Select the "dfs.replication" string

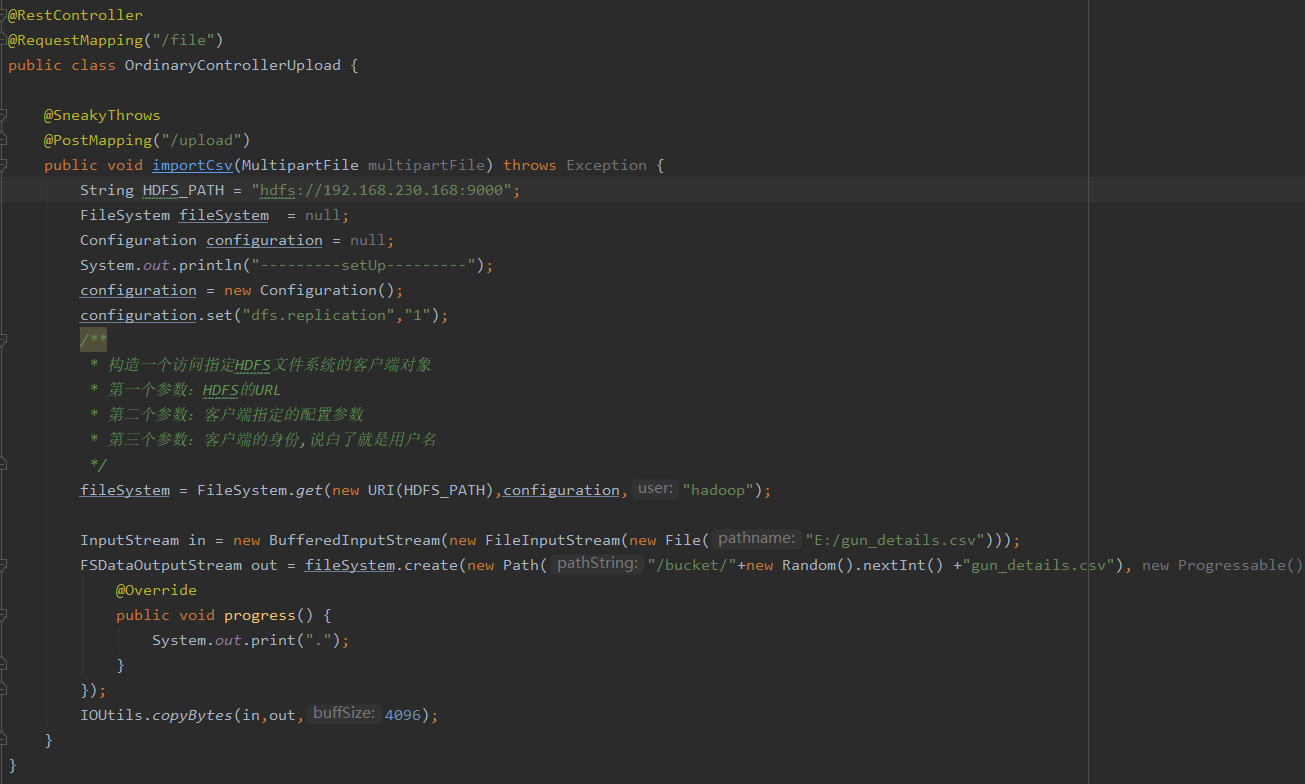click(x=318, y=315)
